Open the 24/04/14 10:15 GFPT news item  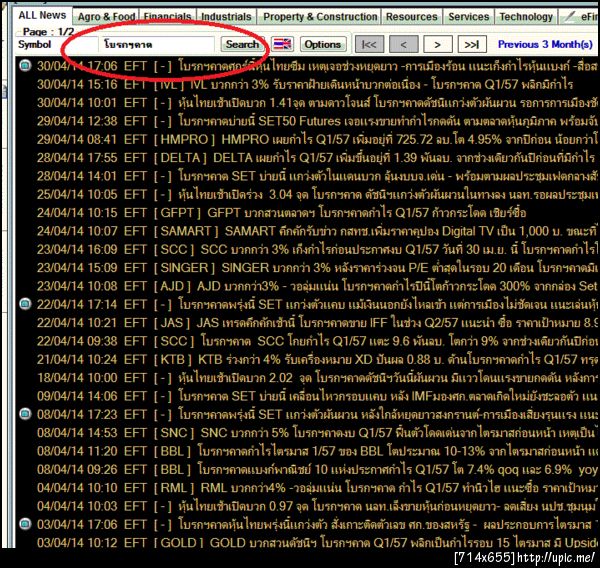coord(281,212)
